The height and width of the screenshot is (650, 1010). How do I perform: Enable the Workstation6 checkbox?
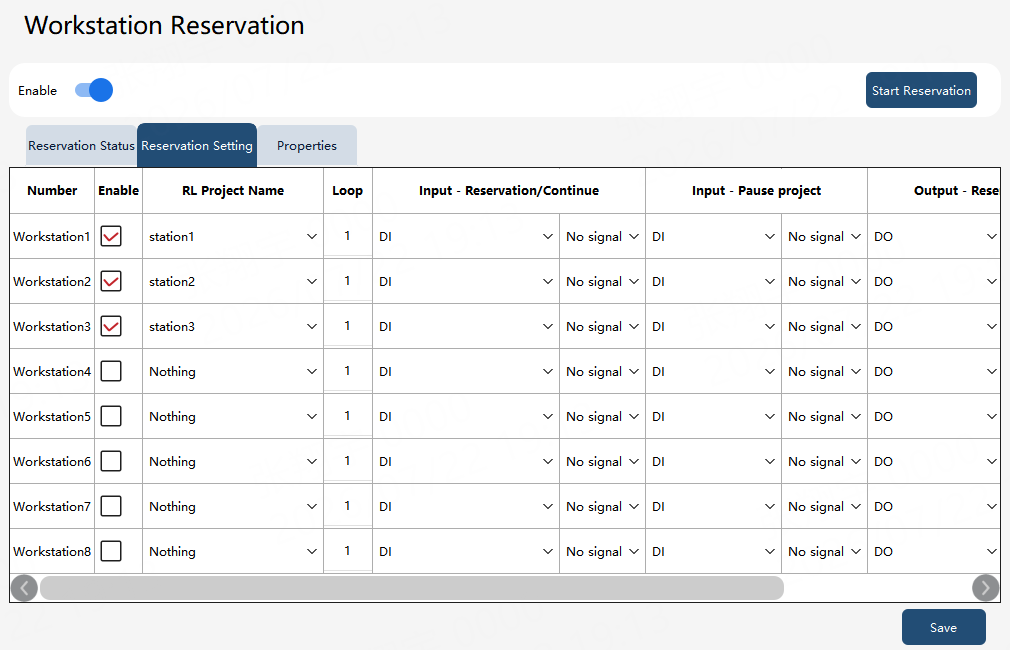111,461
